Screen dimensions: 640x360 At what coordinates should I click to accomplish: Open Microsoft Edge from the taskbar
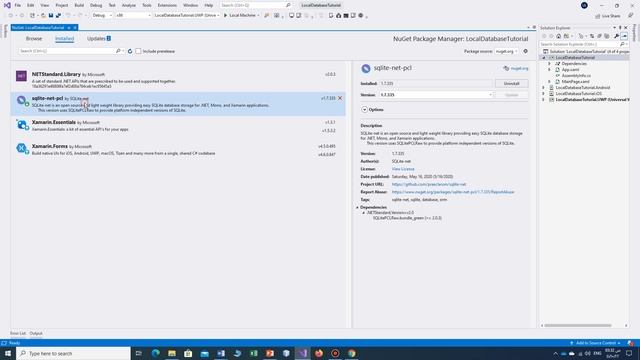pos(156,353)
